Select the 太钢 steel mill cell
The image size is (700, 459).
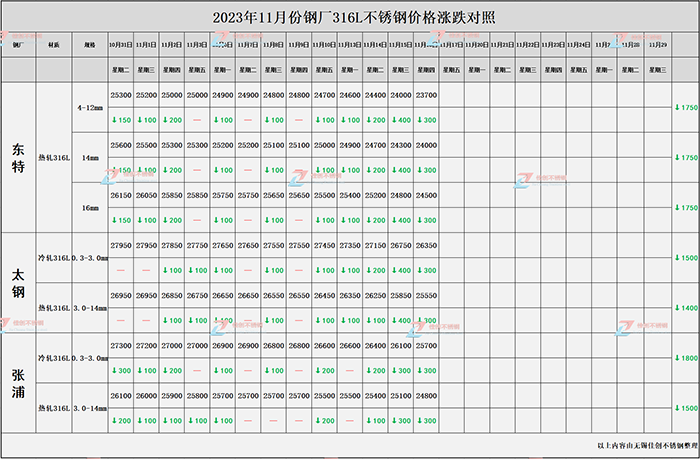(x=18, y=283)
